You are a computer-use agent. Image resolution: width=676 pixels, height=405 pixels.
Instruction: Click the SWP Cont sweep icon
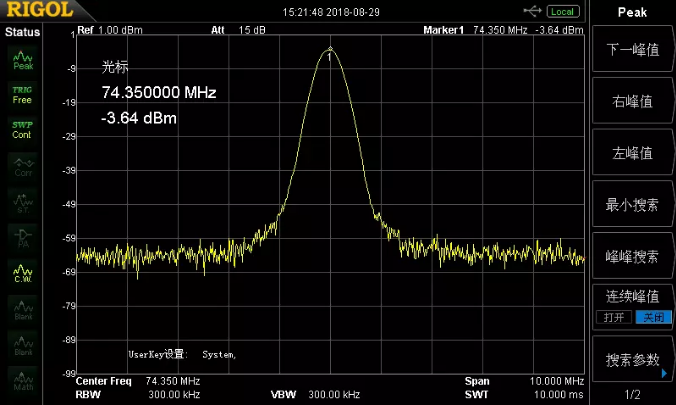click(x=22, y=130)
